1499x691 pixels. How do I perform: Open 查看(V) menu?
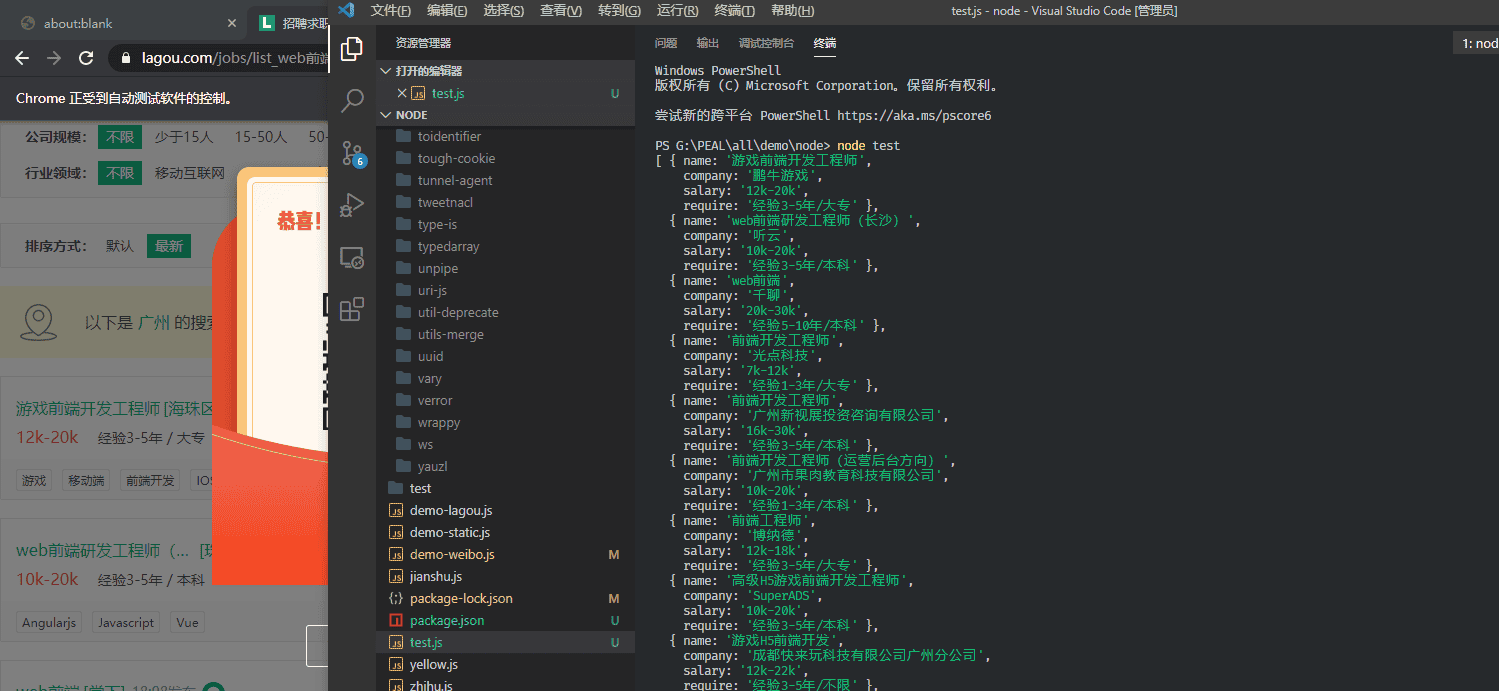click(561, 11)
